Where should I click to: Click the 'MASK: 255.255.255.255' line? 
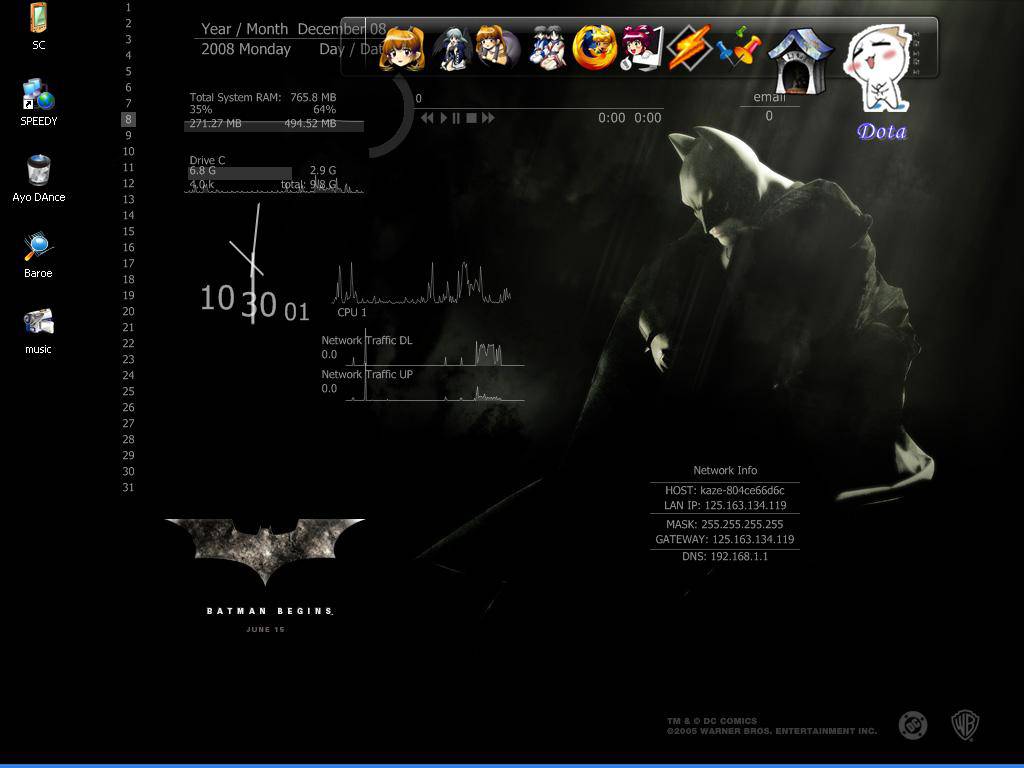(725, 524)
